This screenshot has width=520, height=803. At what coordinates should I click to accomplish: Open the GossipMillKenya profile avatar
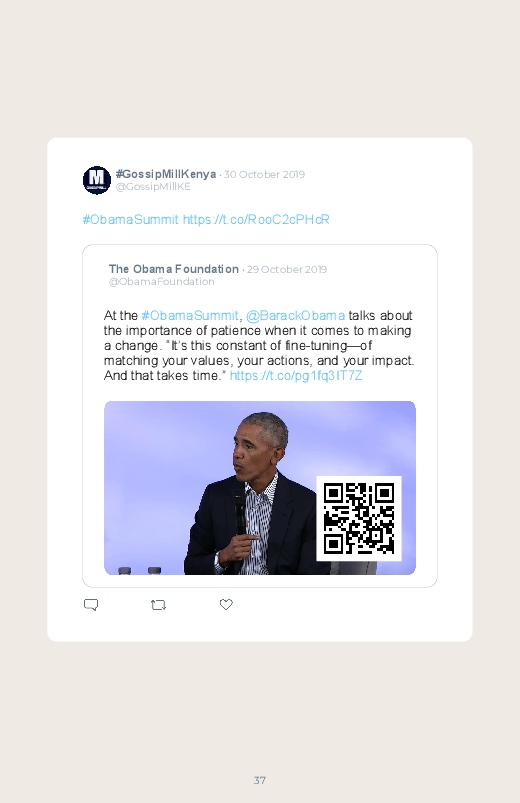click(x=97, y=180)
